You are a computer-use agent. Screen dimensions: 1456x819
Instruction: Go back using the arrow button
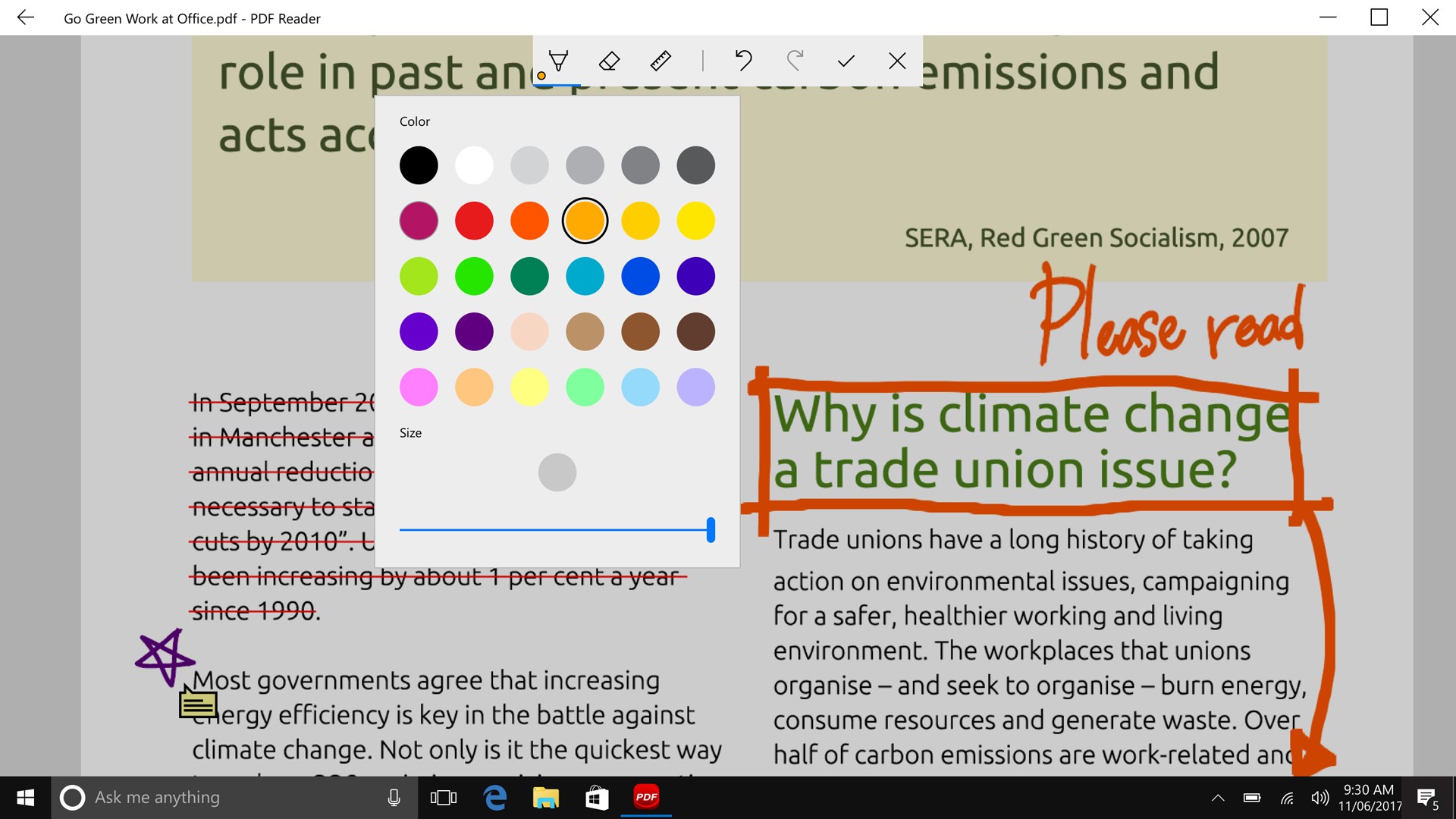26,17
